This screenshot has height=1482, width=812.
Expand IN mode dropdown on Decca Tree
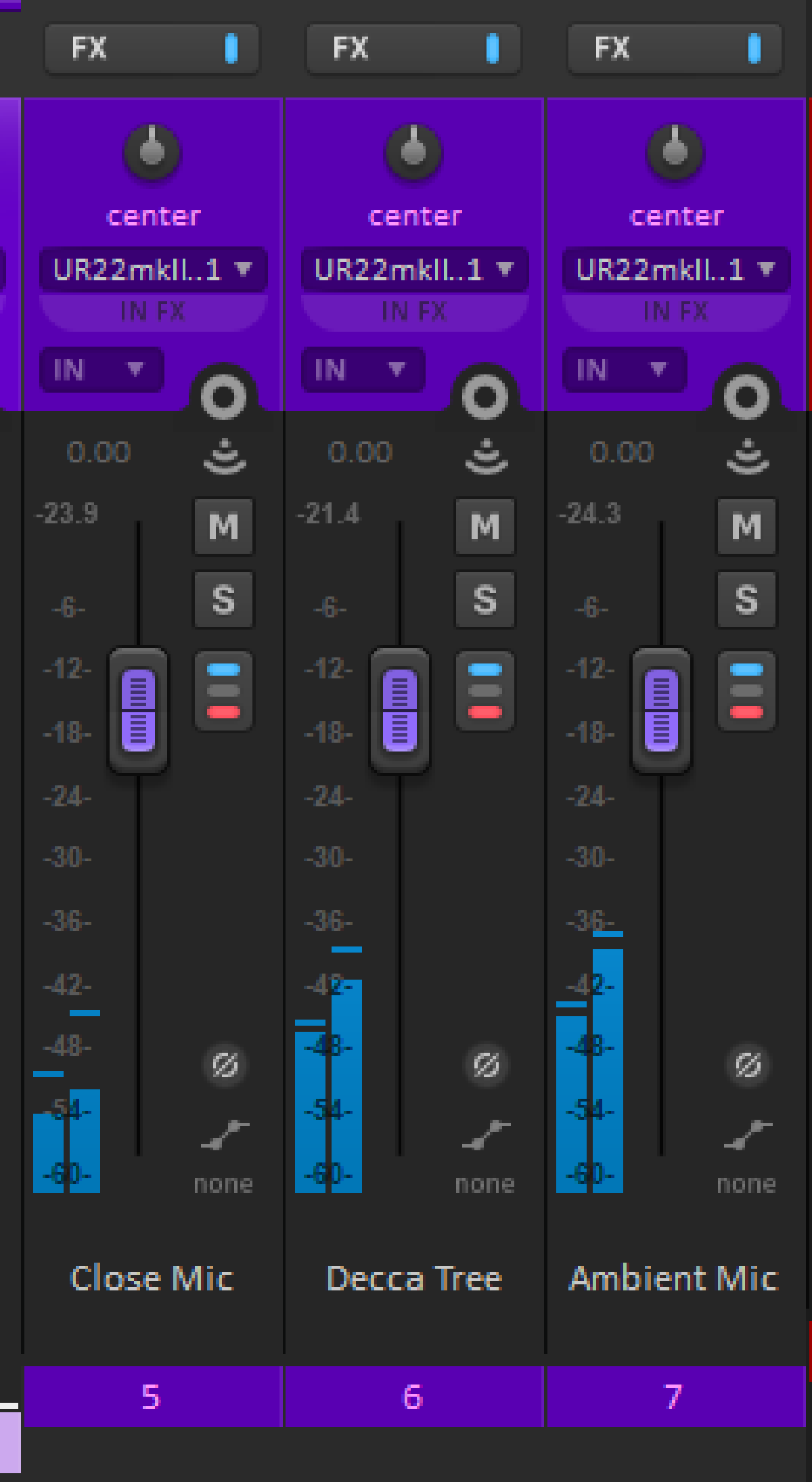pyautogui.click(x=363, y=370)
